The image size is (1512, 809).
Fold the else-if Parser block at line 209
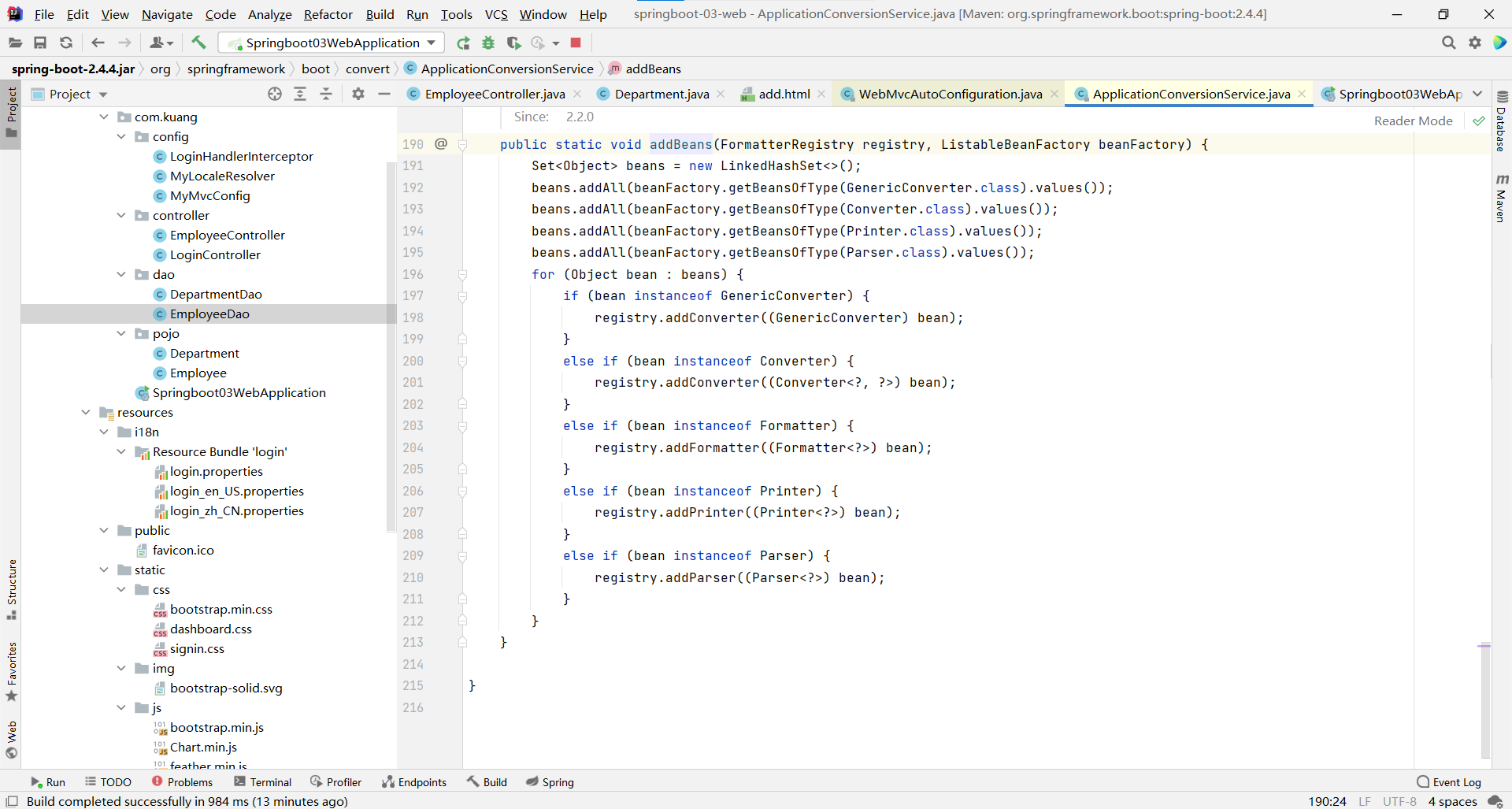(463, 556)
